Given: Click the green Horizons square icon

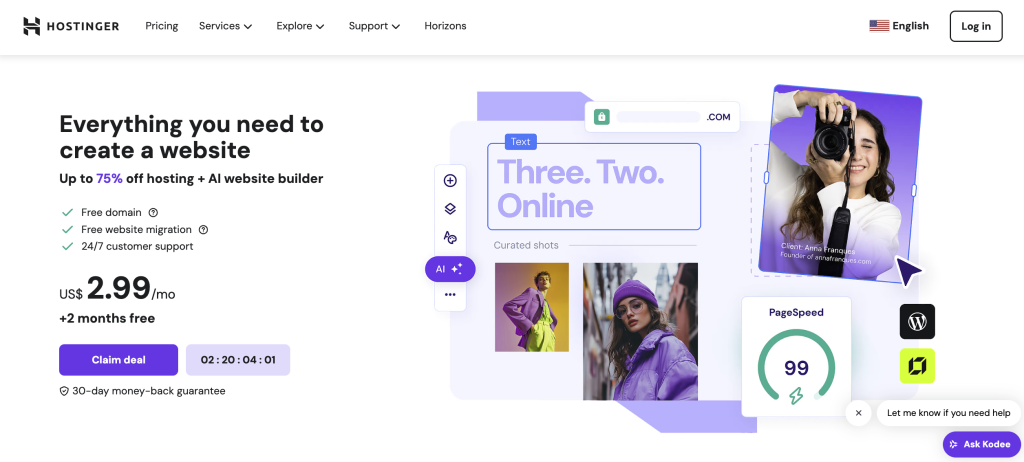Looking at the screenshot, I should pos(917,366).
